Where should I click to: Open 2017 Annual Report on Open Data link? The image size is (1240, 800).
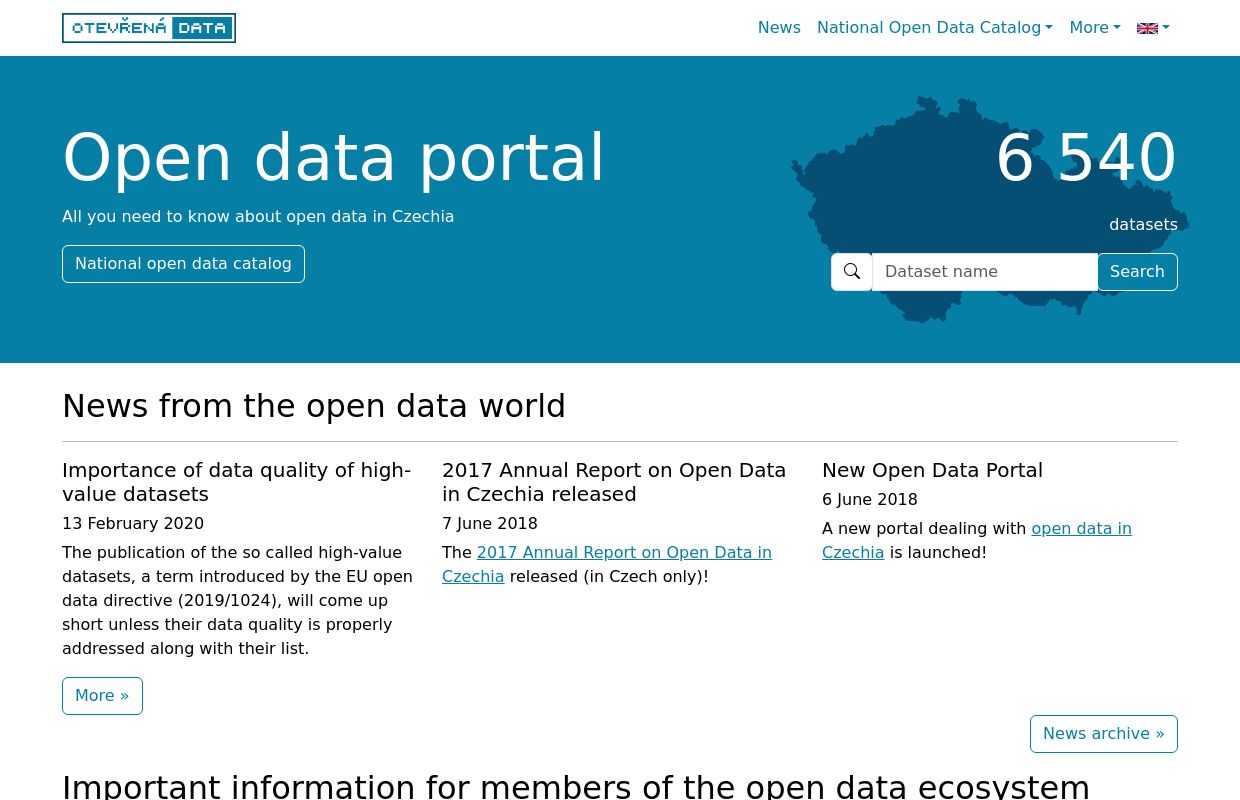tap(607, 564)
